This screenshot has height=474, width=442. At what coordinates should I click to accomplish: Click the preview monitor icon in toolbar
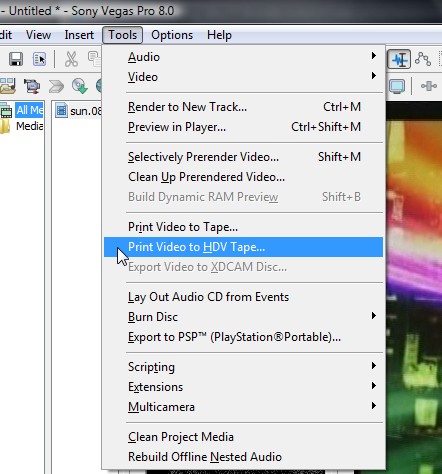[x=397, y=86]
